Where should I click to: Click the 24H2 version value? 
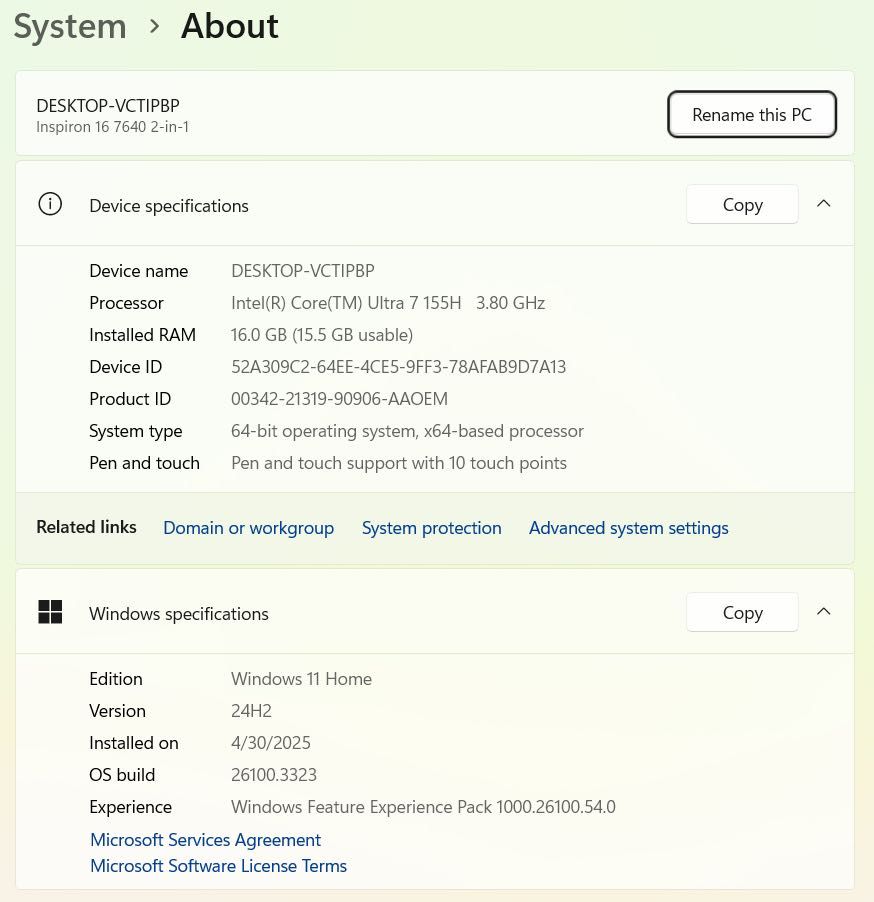[x=251, y=711]
